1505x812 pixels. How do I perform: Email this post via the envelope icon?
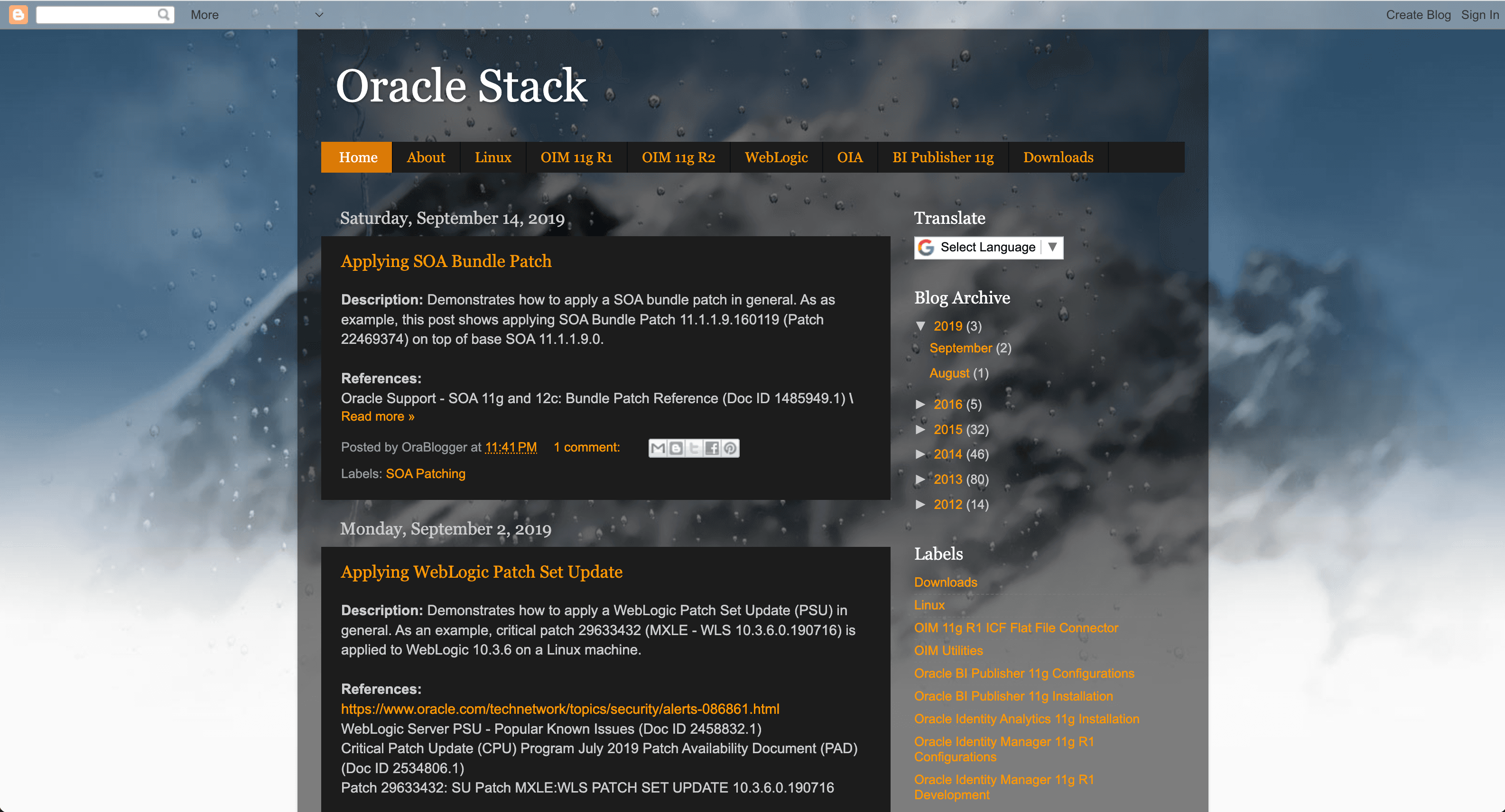659,447
